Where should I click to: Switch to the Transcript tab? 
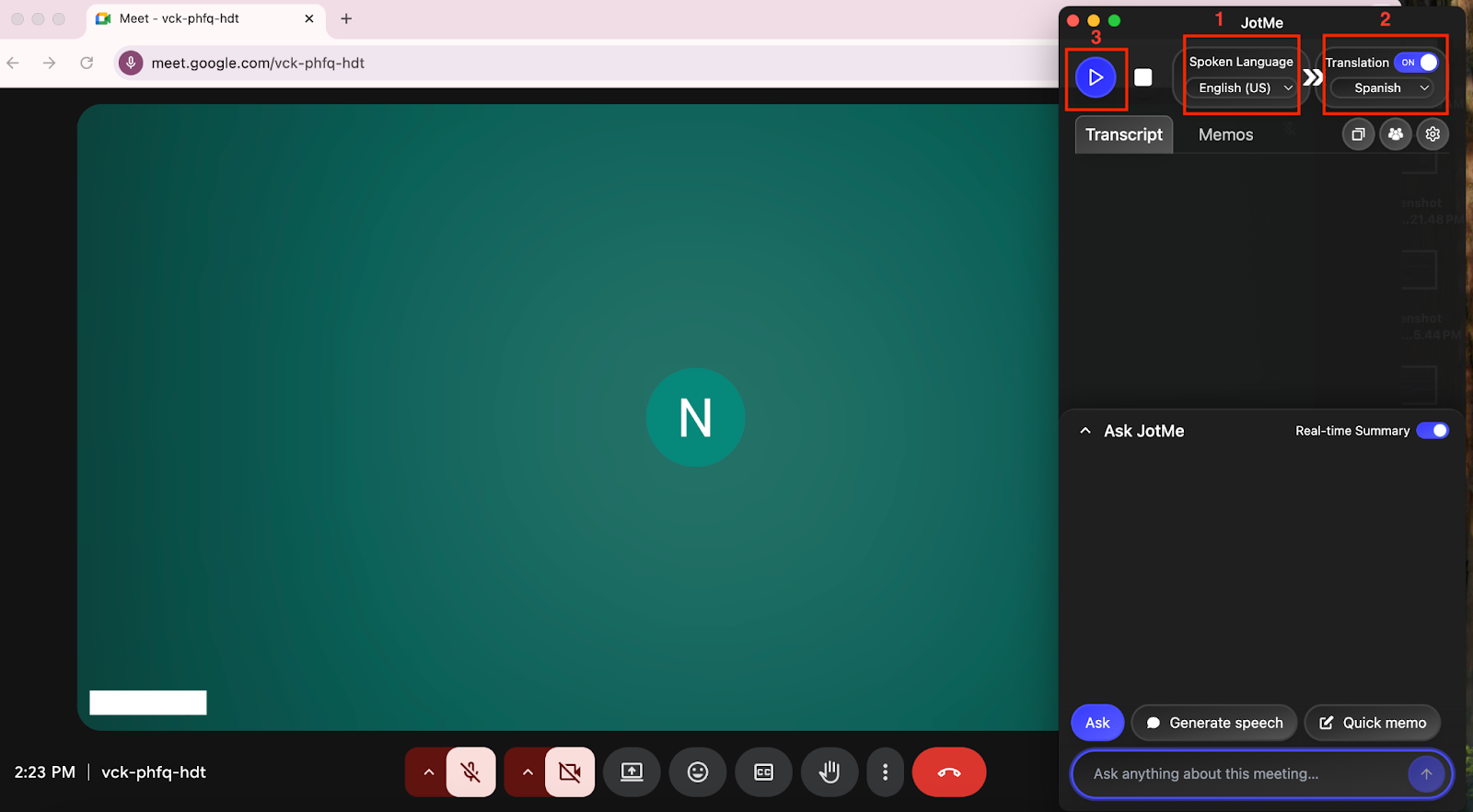pyautogui.click(x=1124, y=134)
